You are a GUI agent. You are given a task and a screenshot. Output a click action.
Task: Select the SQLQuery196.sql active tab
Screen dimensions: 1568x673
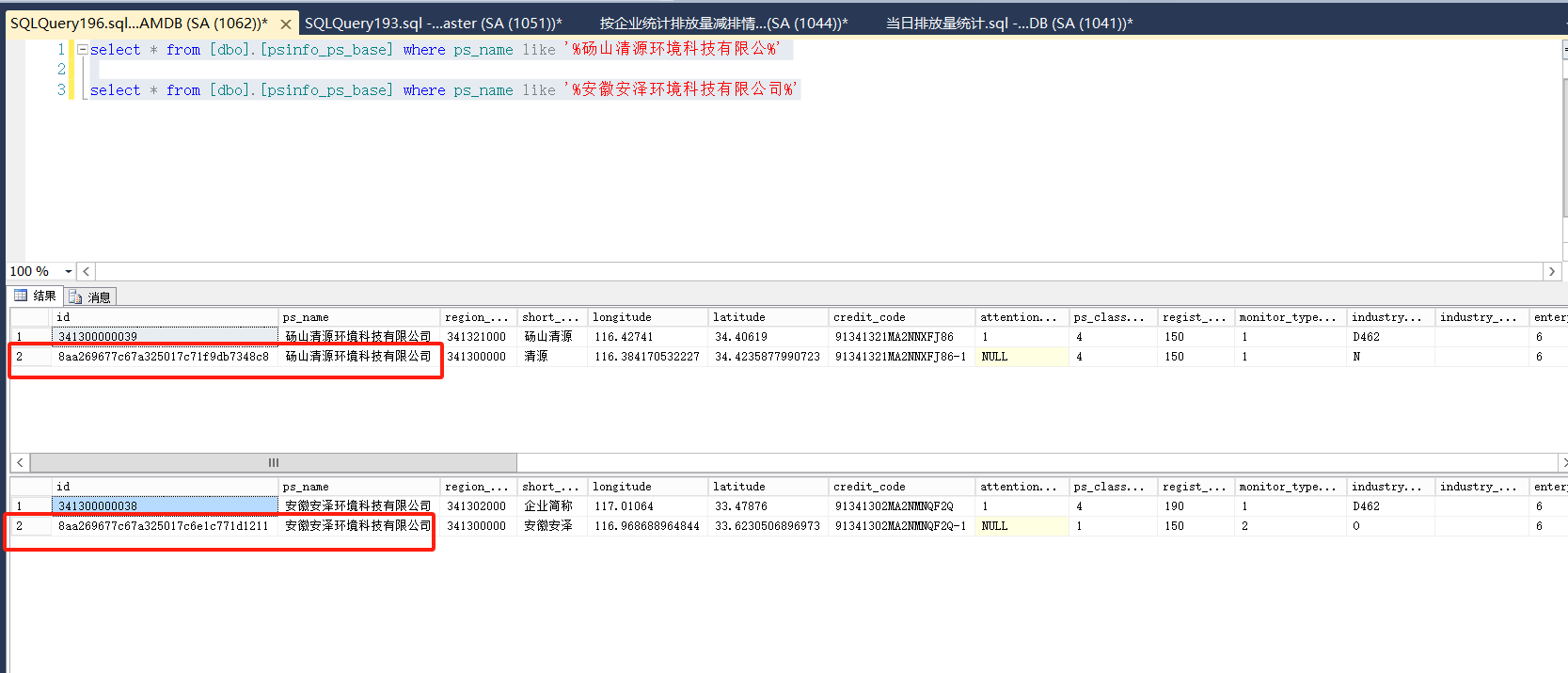pos(139,24)
